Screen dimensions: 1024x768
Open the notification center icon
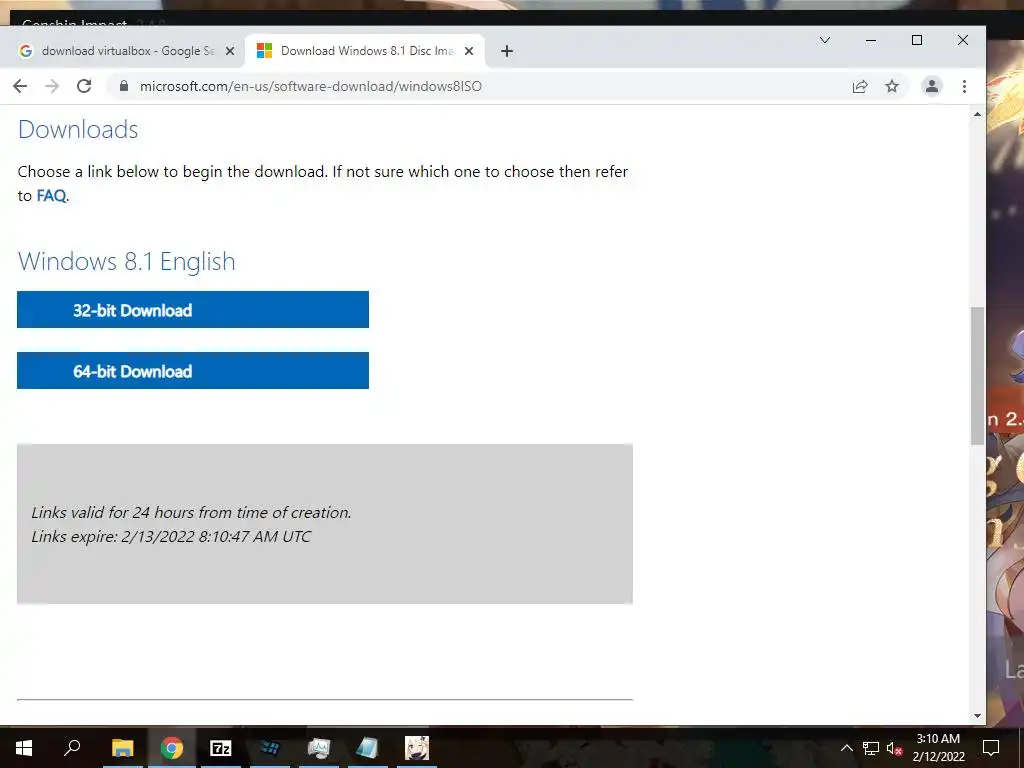pyautogui.click(x=991, y=748)
